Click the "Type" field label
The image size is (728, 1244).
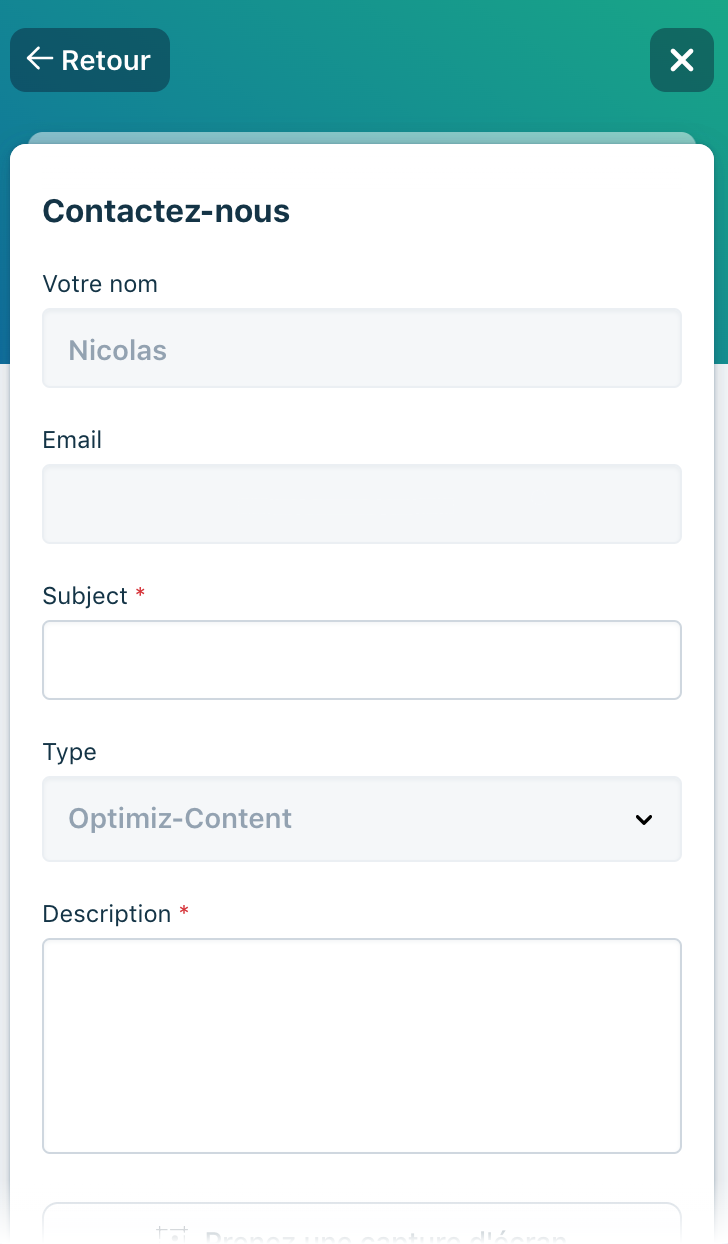[x=69, y=752]
